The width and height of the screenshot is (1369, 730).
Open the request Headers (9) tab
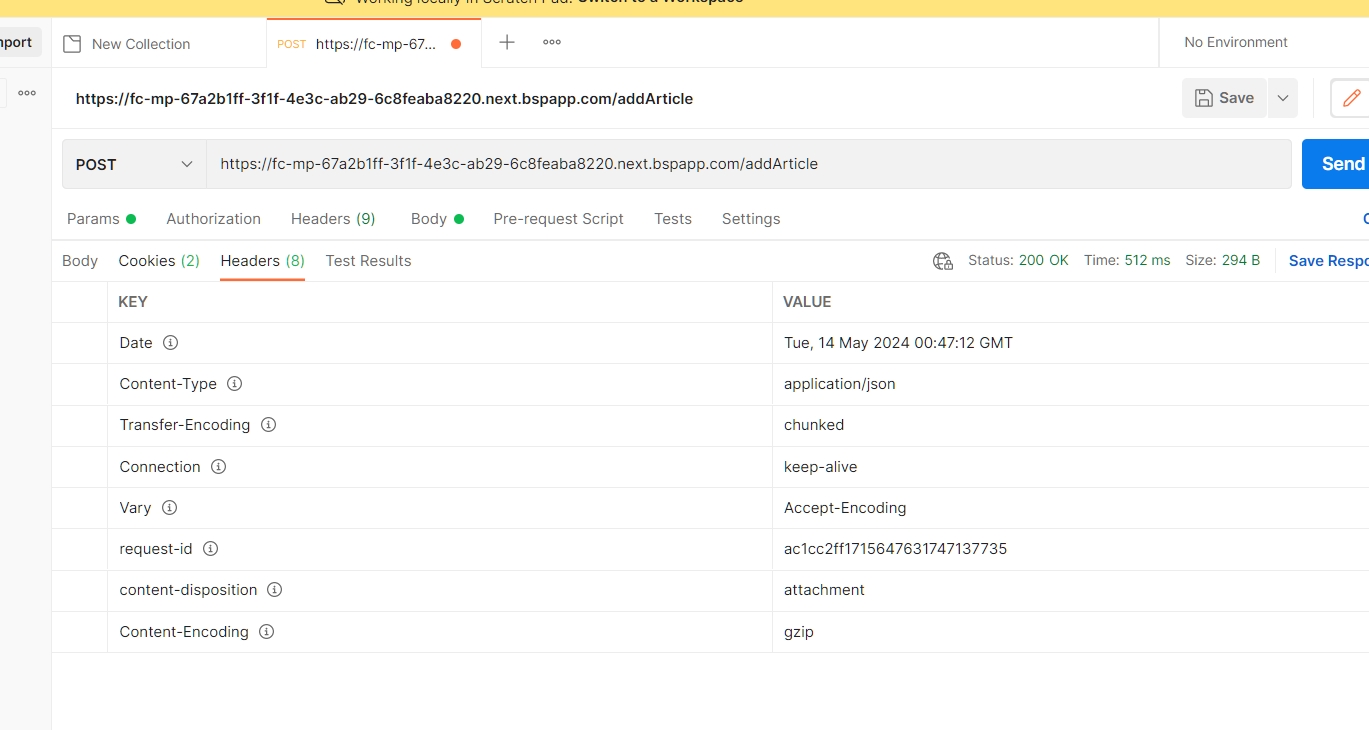click(333, 219)
